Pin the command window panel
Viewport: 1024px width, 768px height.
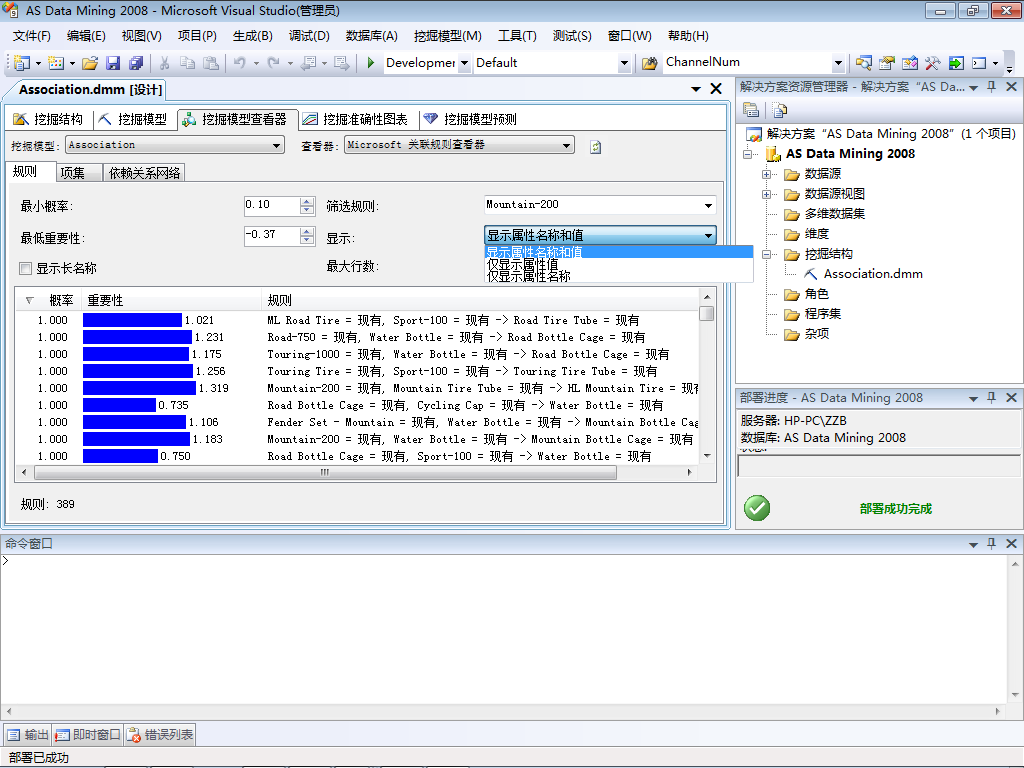991,543
